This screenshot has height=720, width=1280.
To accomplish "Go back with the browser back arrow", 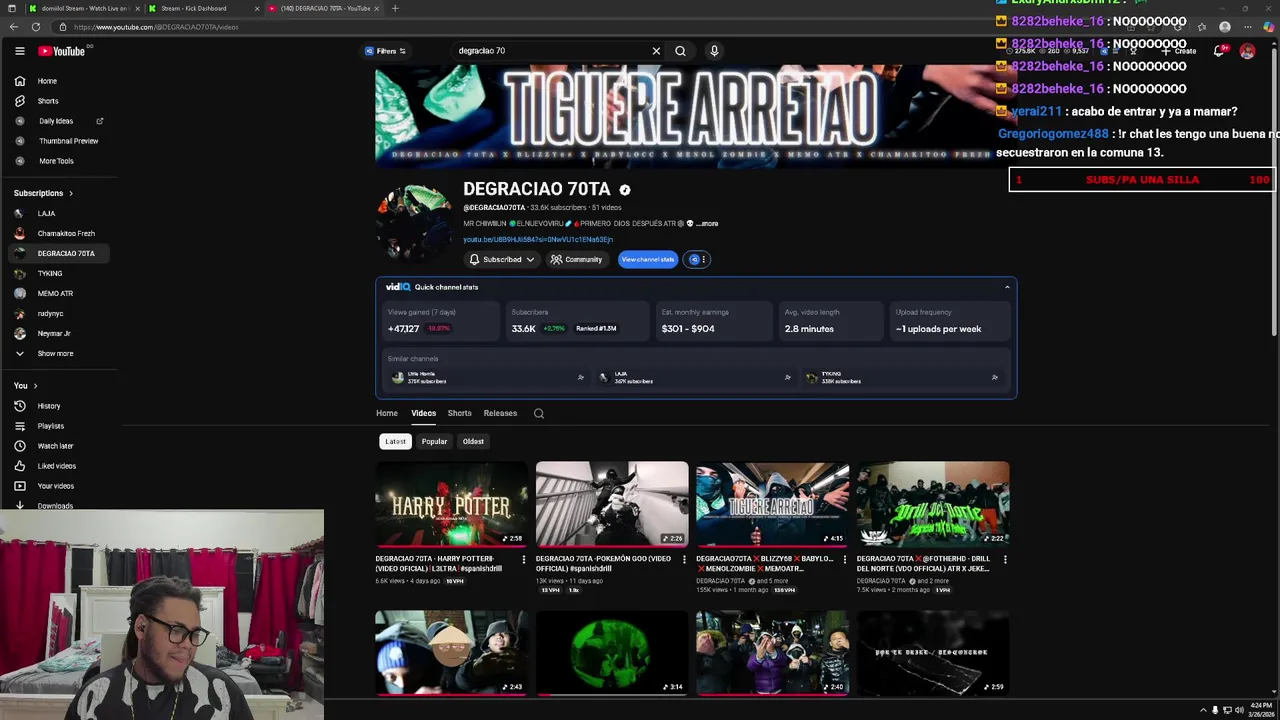I will [x=12, y=27].
